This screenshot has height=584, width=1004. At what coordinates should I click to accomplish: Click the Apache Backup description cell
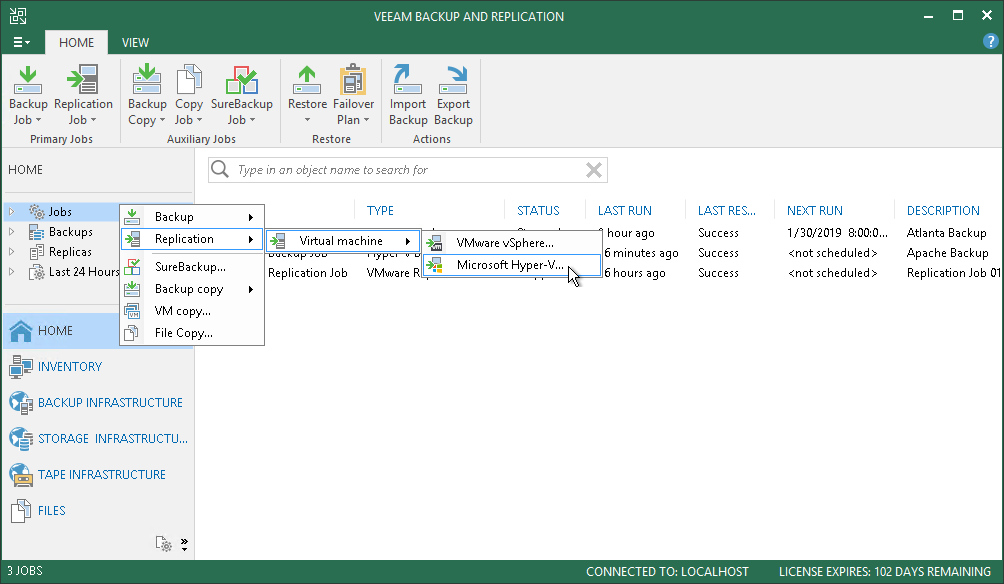pyautogui.click(x=948, y=253)
